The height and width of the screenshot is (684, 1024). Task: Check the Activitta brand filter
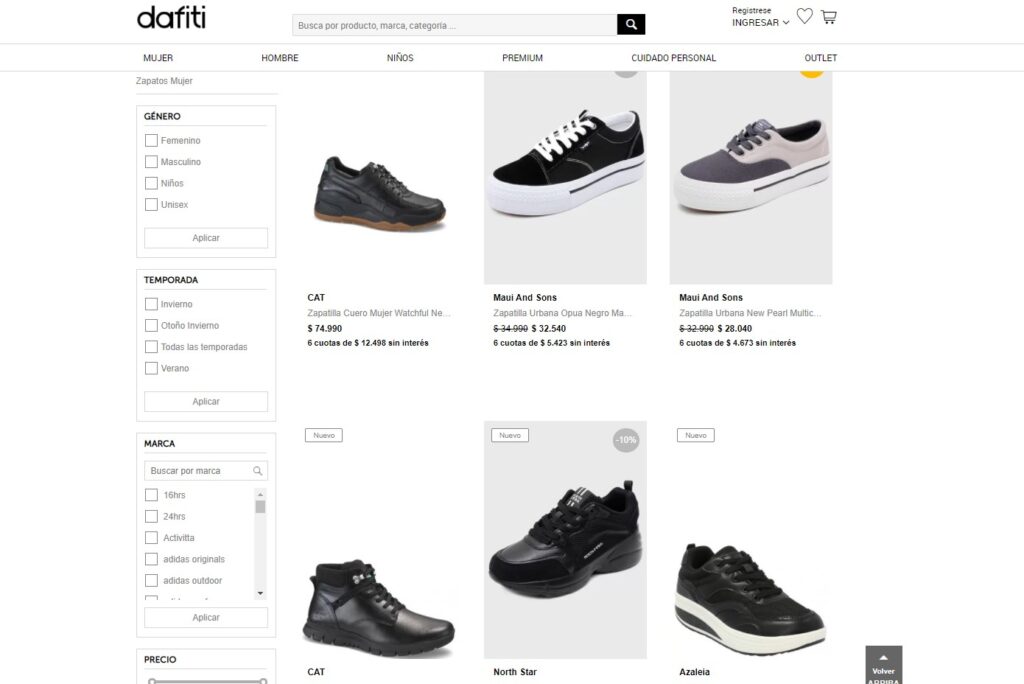[151, 538]
